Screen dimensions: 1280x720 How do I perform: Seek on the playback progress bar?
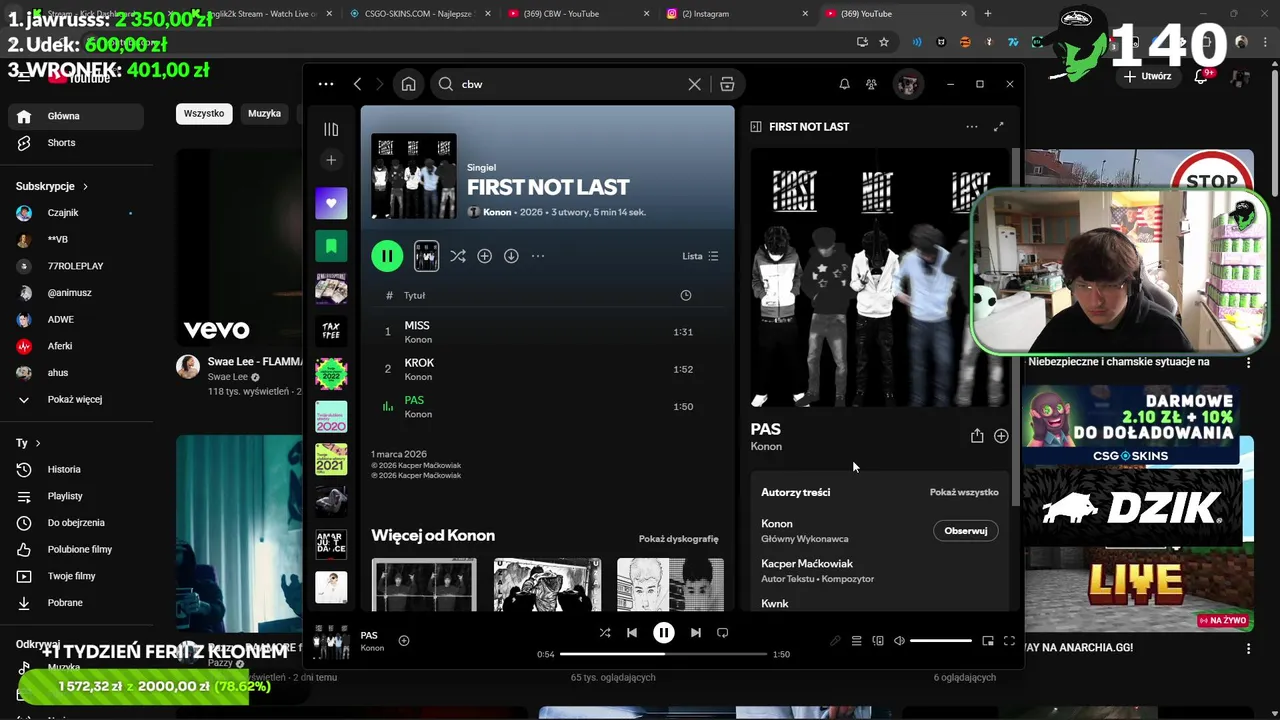coord(664,654)
